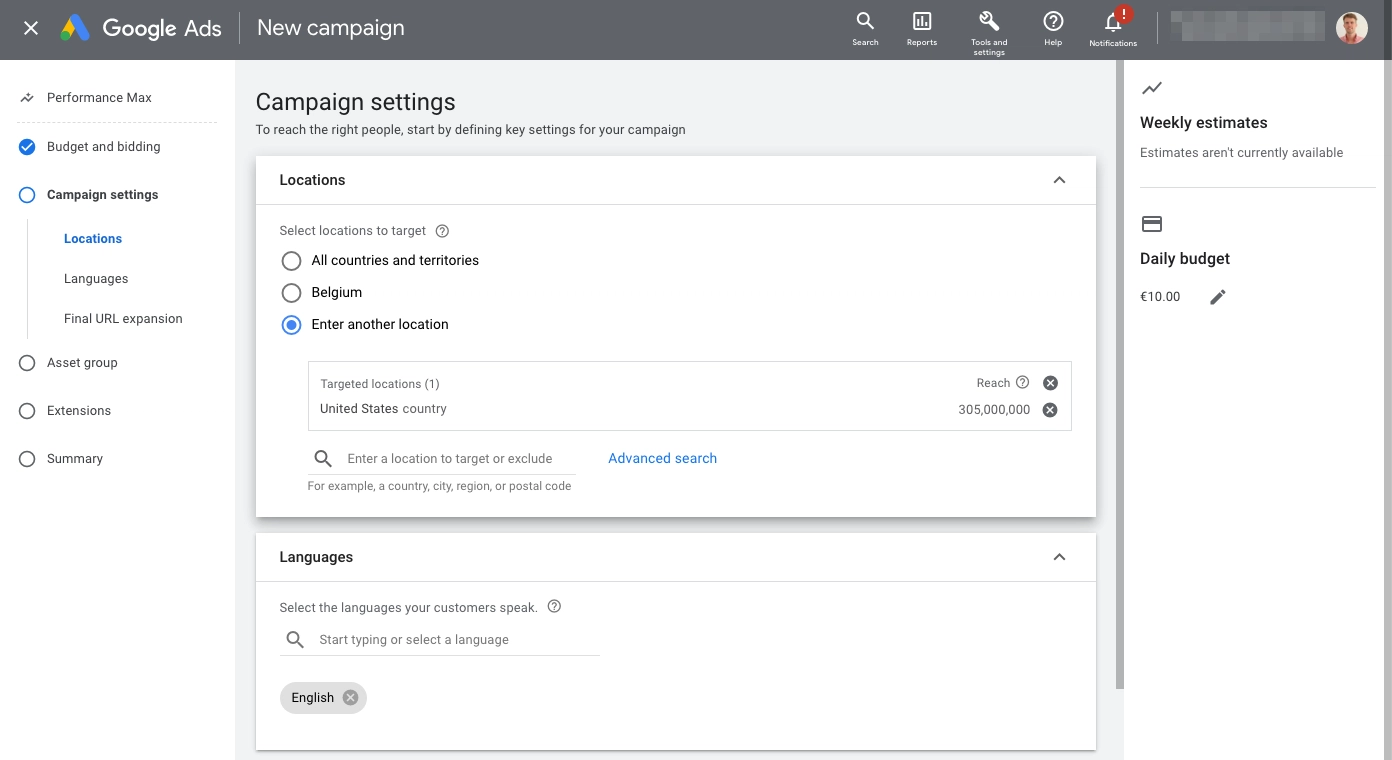Open Tools and settings wrench icon
This screenshot has height=760, width=1392.
pos(989,31)
